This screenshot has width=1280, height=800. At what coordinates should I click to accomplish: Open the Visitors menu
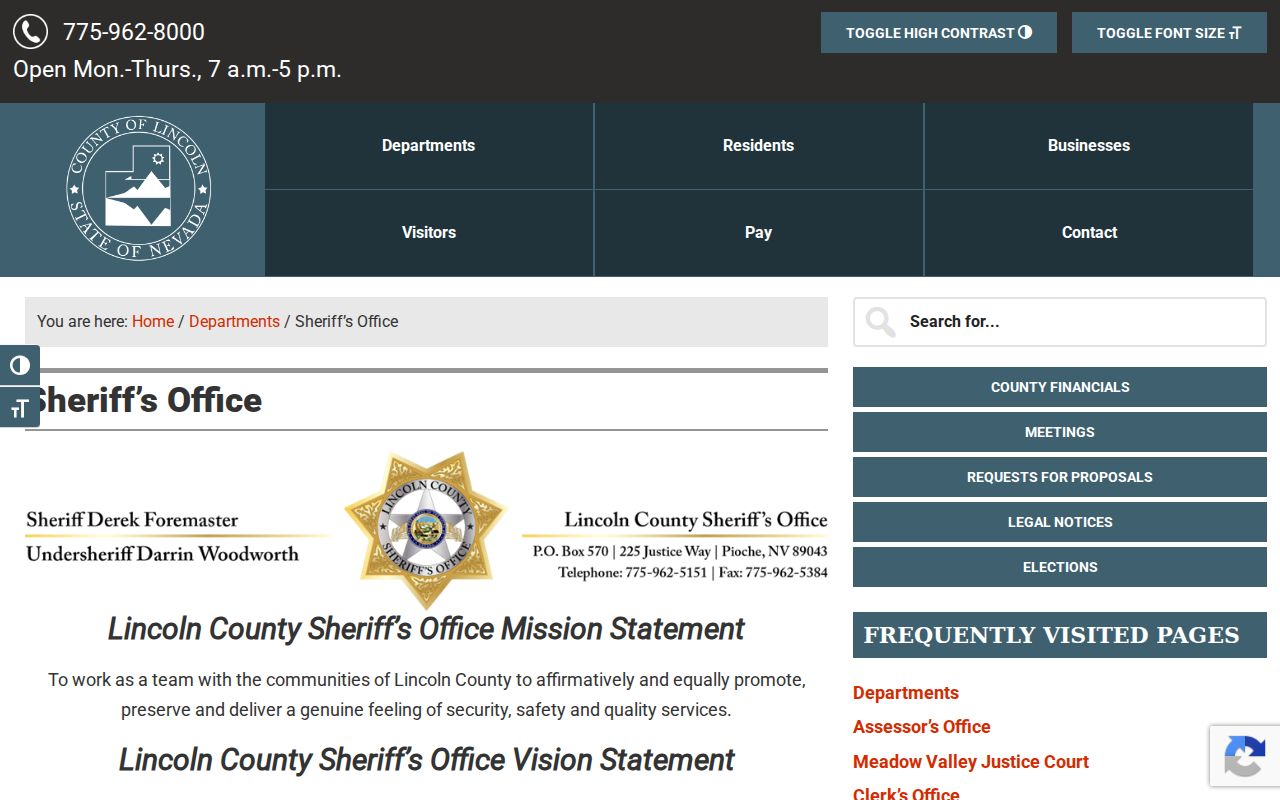tap(429, 233)
